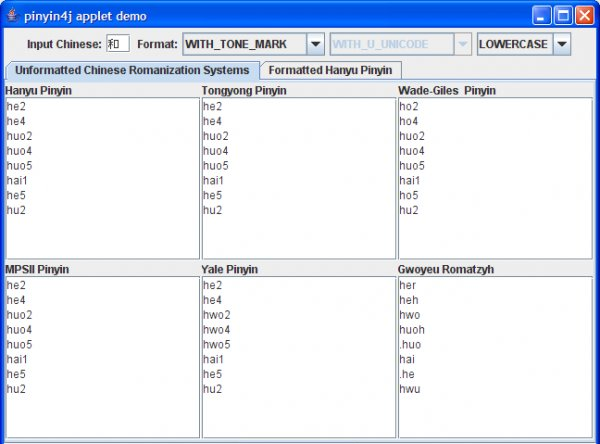Viewport: 600px width, 444px height.
Task: Select 'ho4' in Wade-Giles Pinyin list
Action: [x=409, y=121]
